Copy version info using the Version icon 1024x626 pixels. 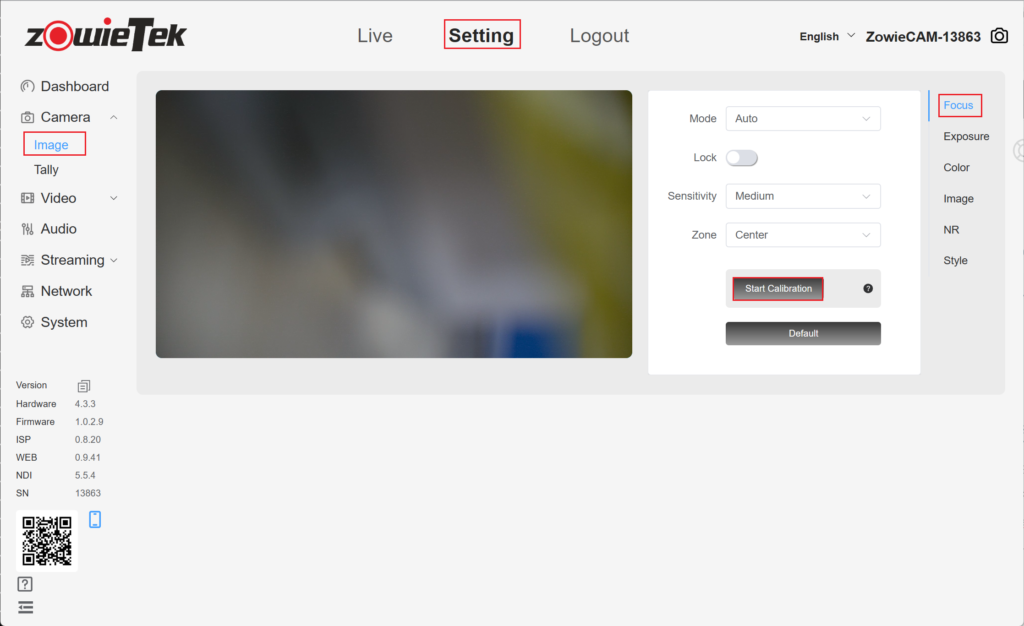tap(84, 386)
